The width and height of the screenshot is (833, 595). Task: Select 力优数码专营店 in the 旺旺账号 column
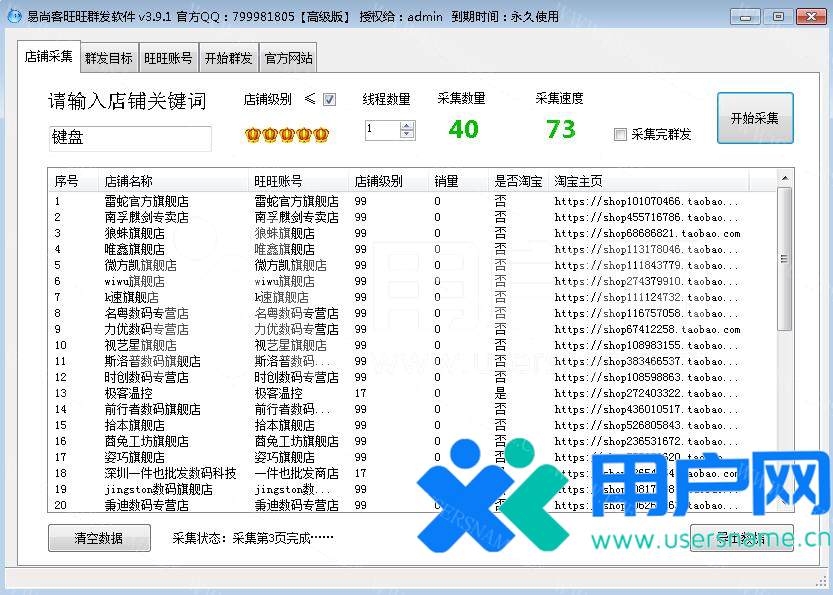296,329
